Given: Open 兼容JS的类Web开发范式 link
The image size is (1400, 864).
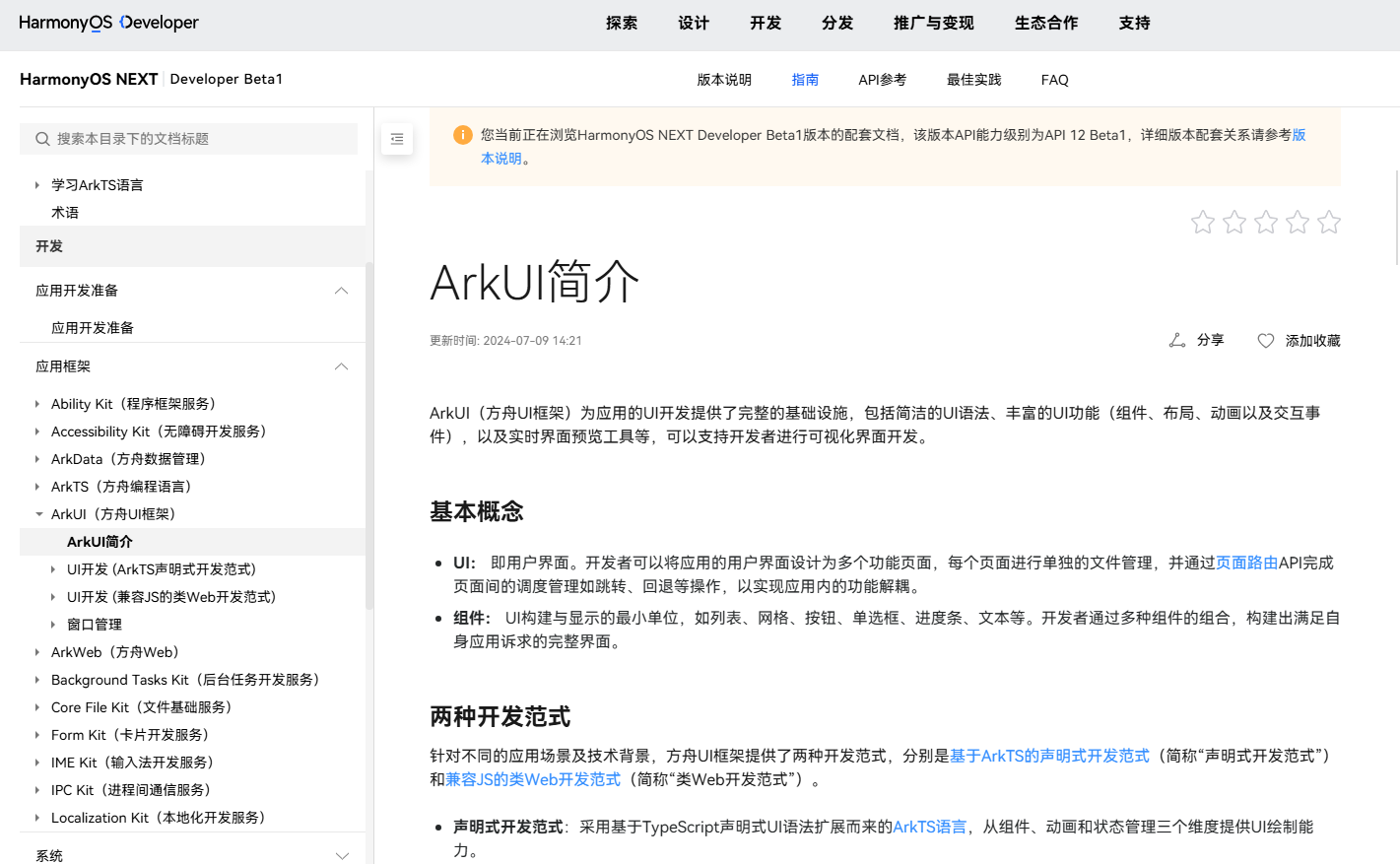Looking at the screenshot, I should pyautogui.click(x=533, y=779).
